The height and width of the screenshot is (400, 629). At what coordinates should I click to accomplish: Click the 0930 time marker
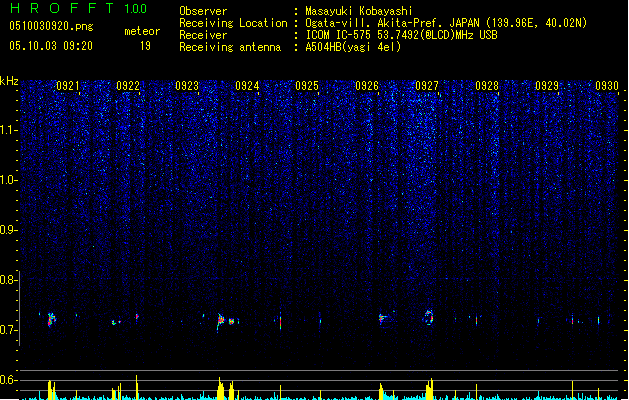(x=607, y=86)
